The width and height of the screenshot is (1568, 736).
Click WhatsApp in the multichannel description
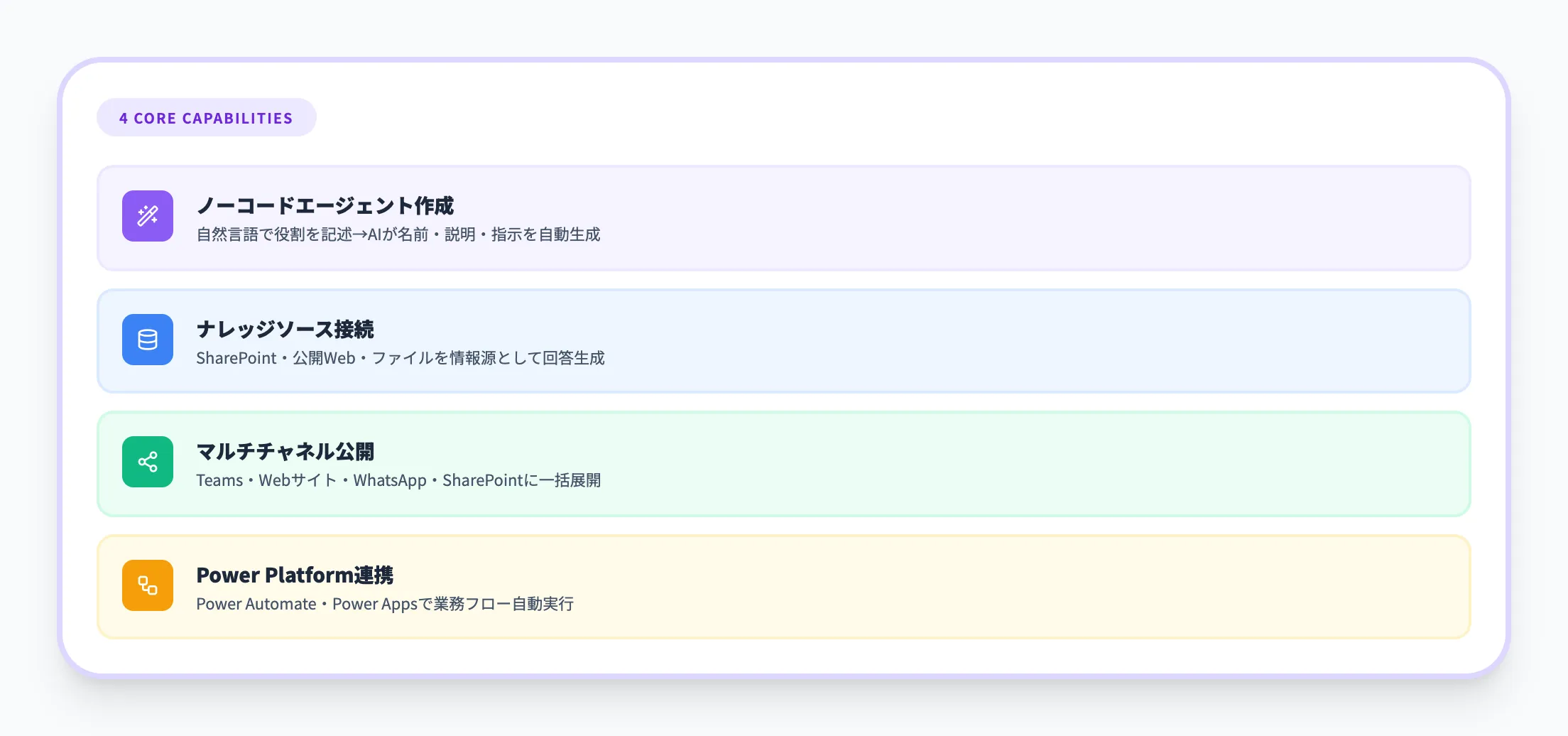390,480
